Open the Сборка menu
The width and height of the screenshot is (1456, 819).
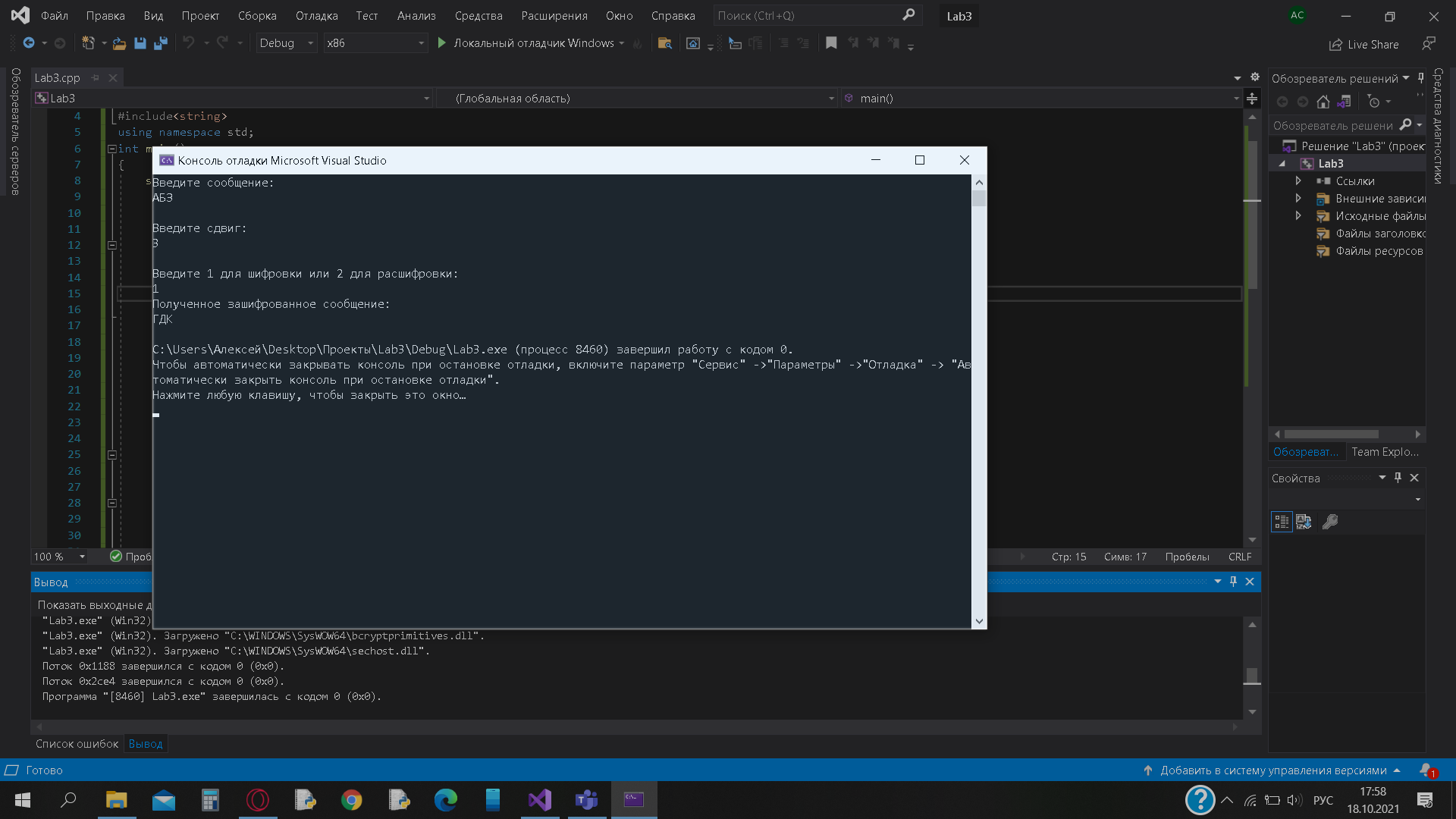coord(257,16)
